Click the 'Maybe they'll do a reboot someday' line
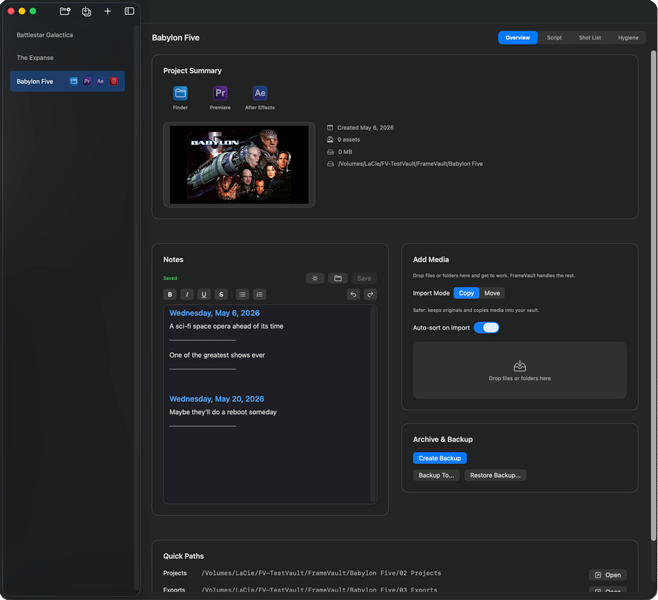 [x=223, y=412]
